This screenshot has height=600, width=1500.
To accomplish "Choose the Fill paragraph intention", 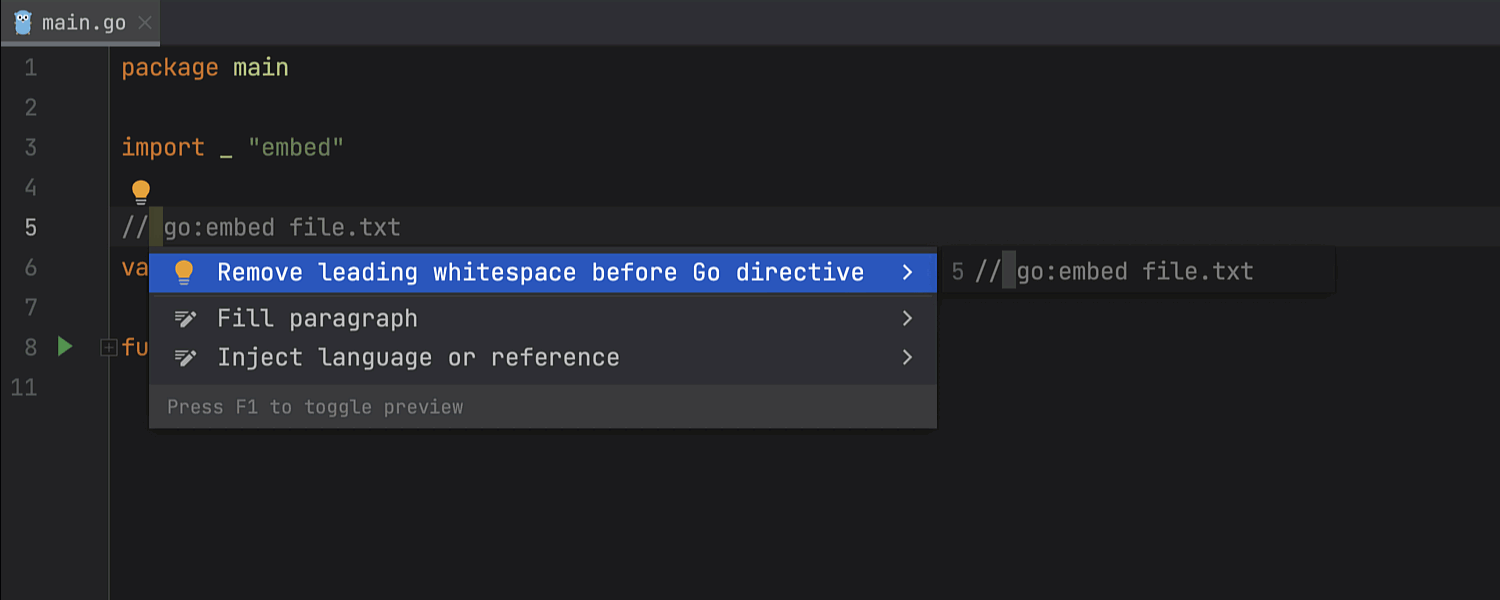I will (x=317, y=319).
